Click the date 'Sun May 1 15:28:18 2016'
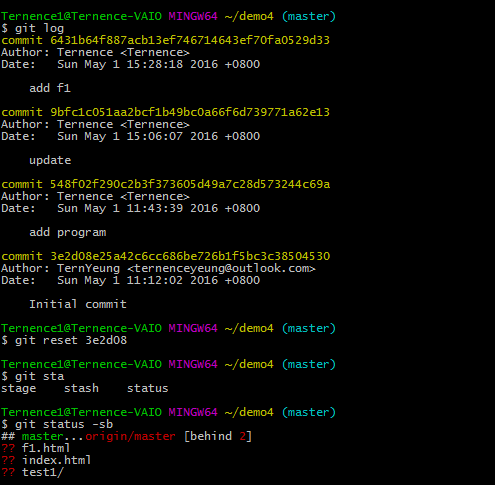495x485 pixels. click(x=137, y=64)
